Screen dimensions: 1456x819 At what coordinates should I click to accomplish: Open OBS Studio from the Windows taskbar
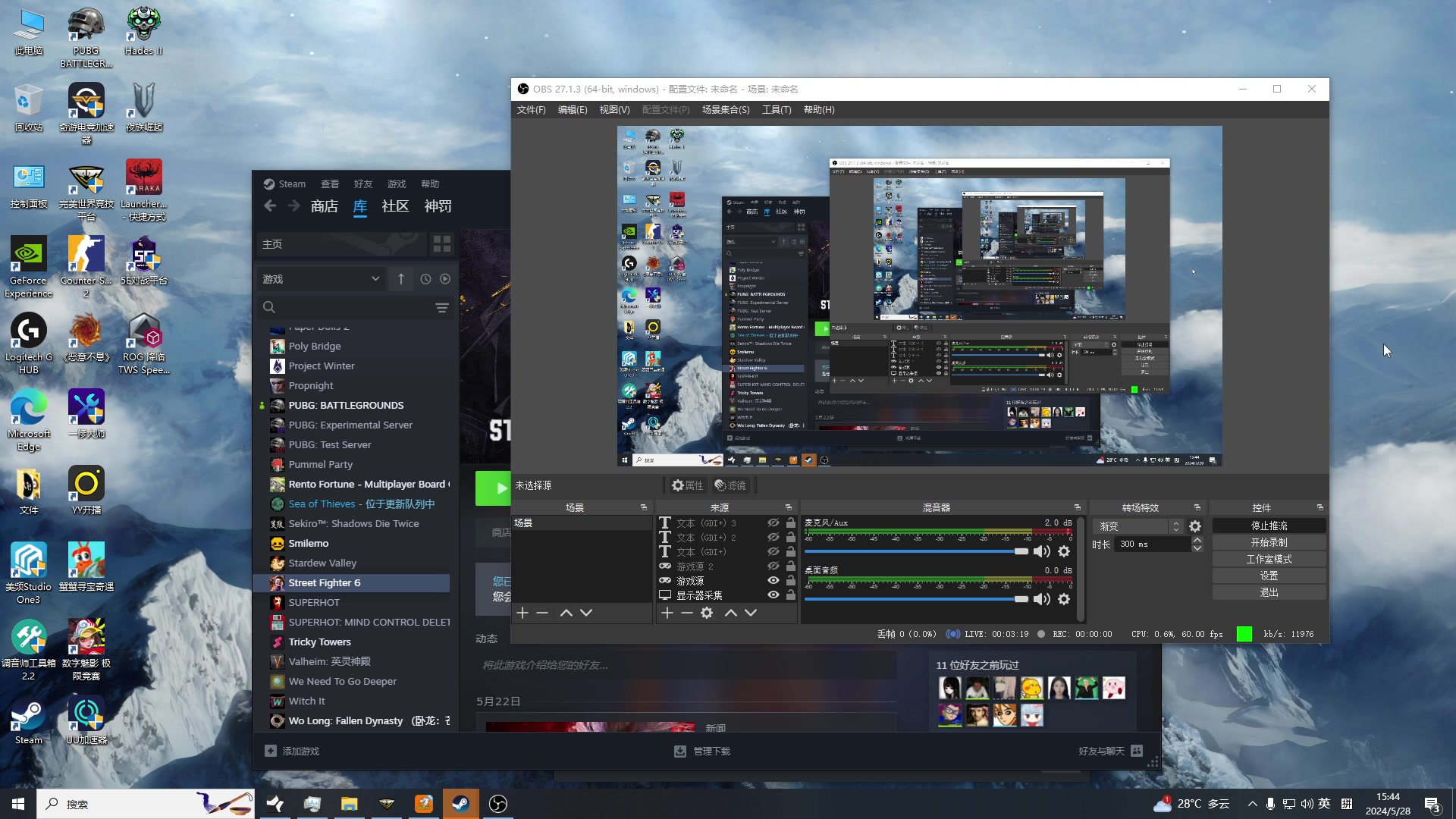(x=498, y=804)
